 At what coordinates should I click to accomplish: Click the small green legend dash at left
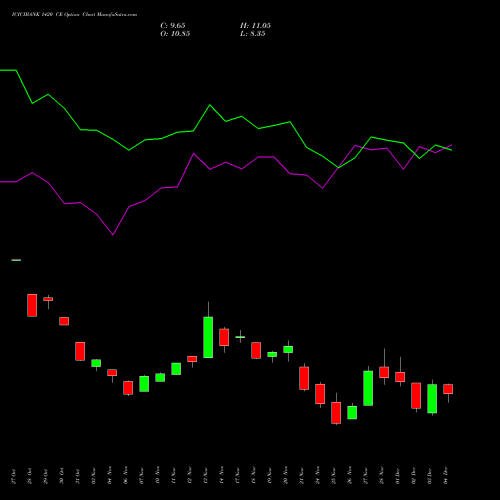pyautogui.click(x=16, y=260)
